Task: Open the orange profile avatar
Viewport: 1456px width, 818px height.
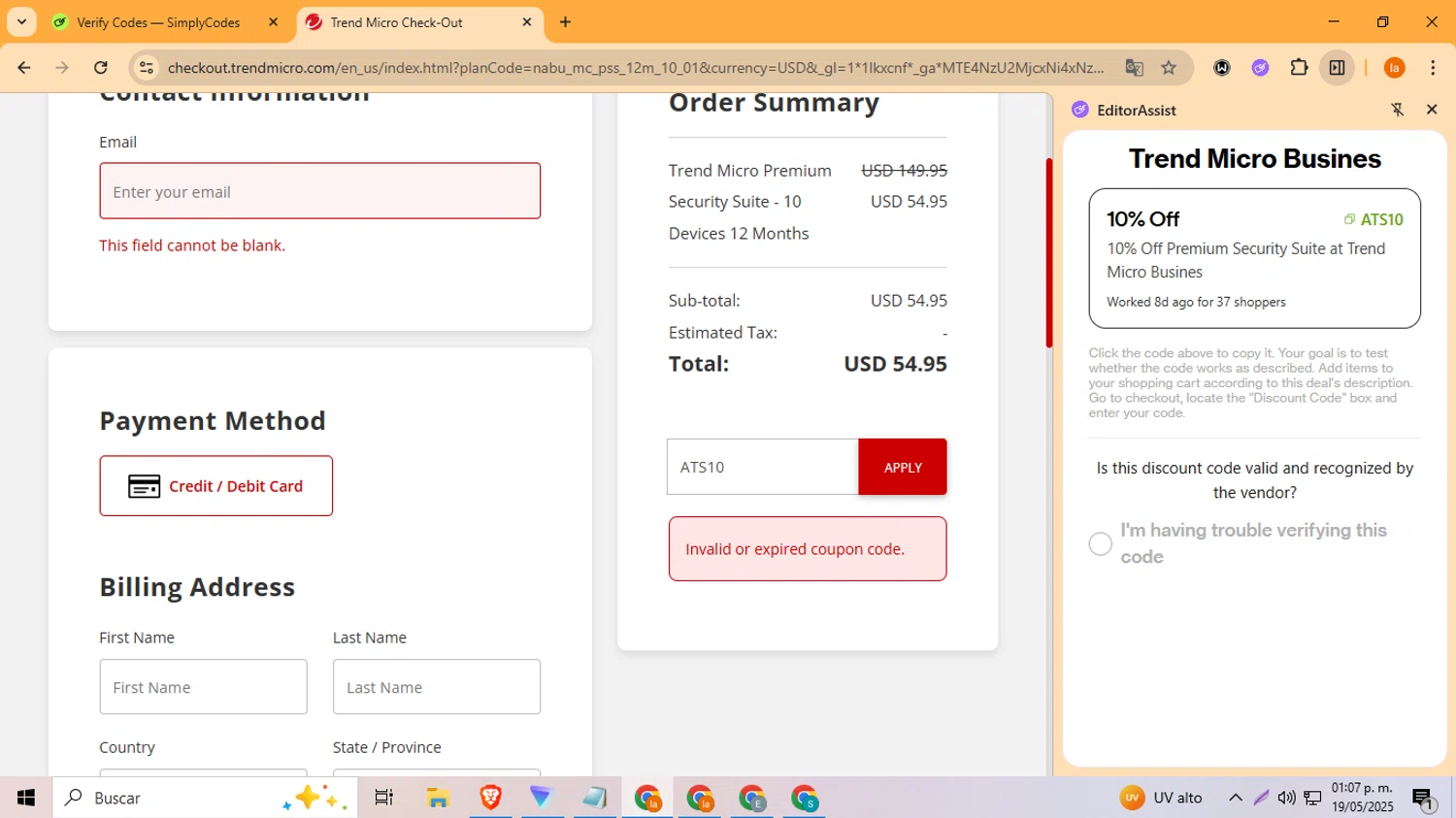Action: pos(1395,68)
